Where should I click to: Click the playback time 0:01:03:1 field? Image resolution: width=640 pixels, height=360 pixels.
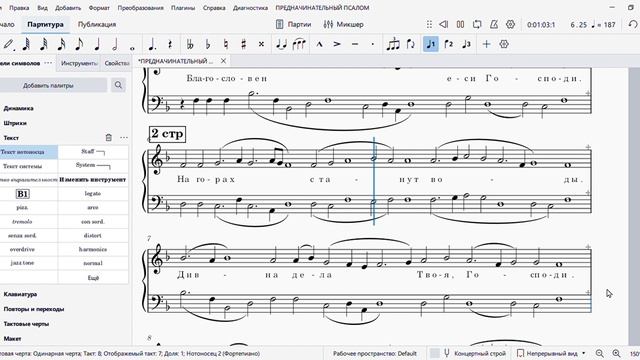tap(541, 24)
